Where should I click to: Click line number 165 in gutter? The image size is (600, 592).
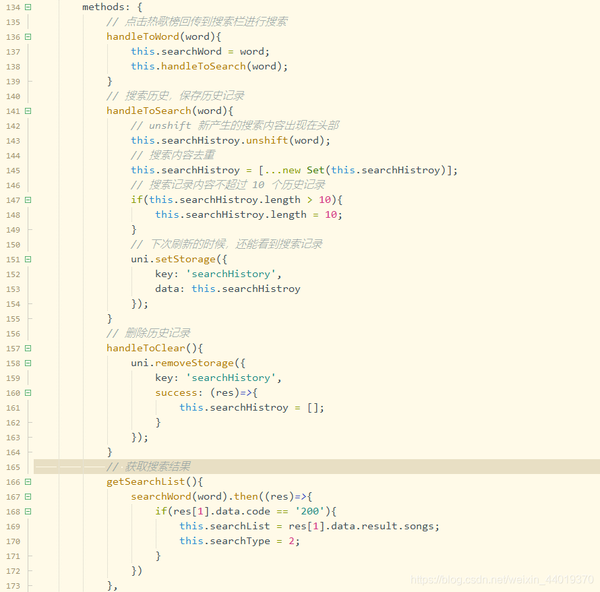13,467
